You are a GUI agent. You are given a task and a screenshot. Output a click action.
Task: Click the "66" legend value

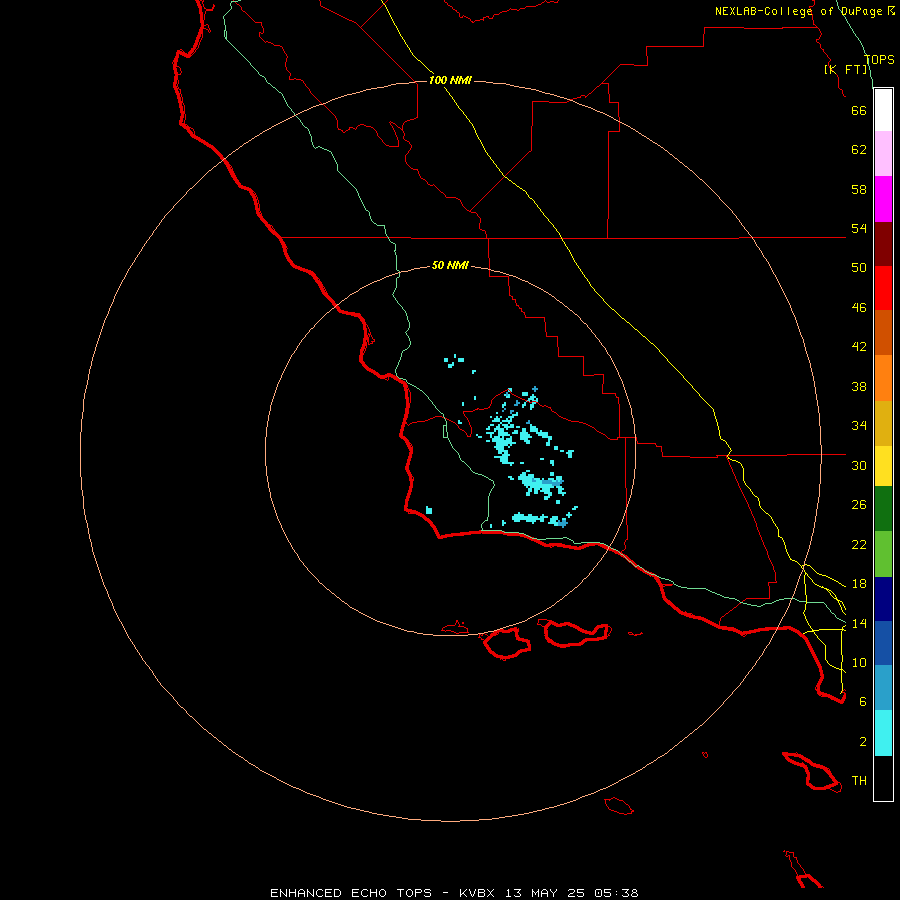click(859, 110)
